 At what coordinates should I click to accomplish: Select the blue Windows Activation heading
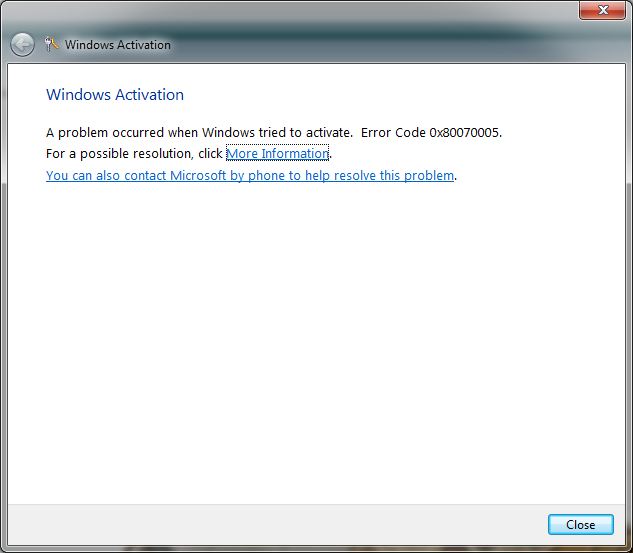click(115, 95)
